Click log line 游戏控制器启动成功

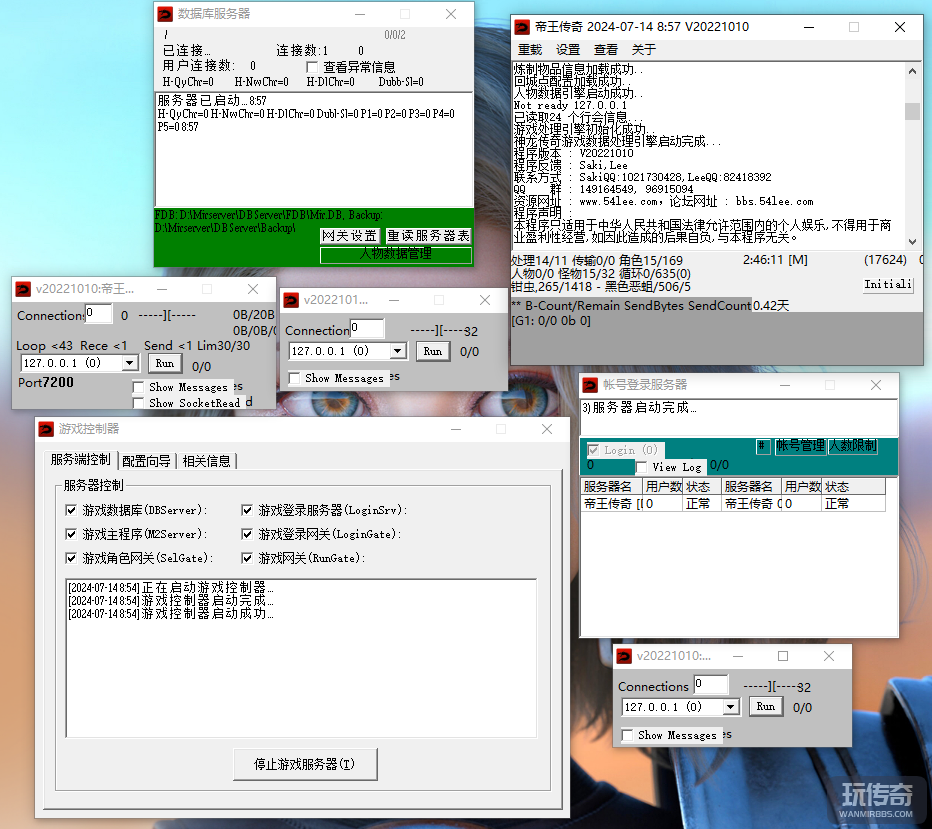tap(171, 614)
